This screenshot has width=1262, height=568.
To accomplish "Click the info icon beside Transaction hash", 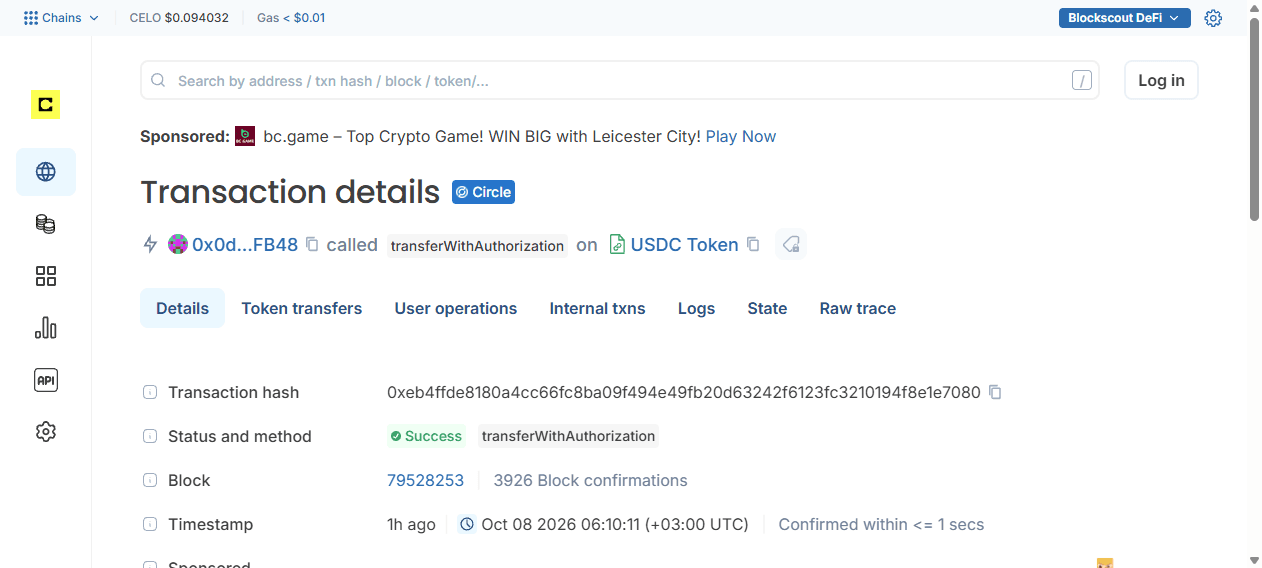I will pyautogui.click(x=150, y=392).
